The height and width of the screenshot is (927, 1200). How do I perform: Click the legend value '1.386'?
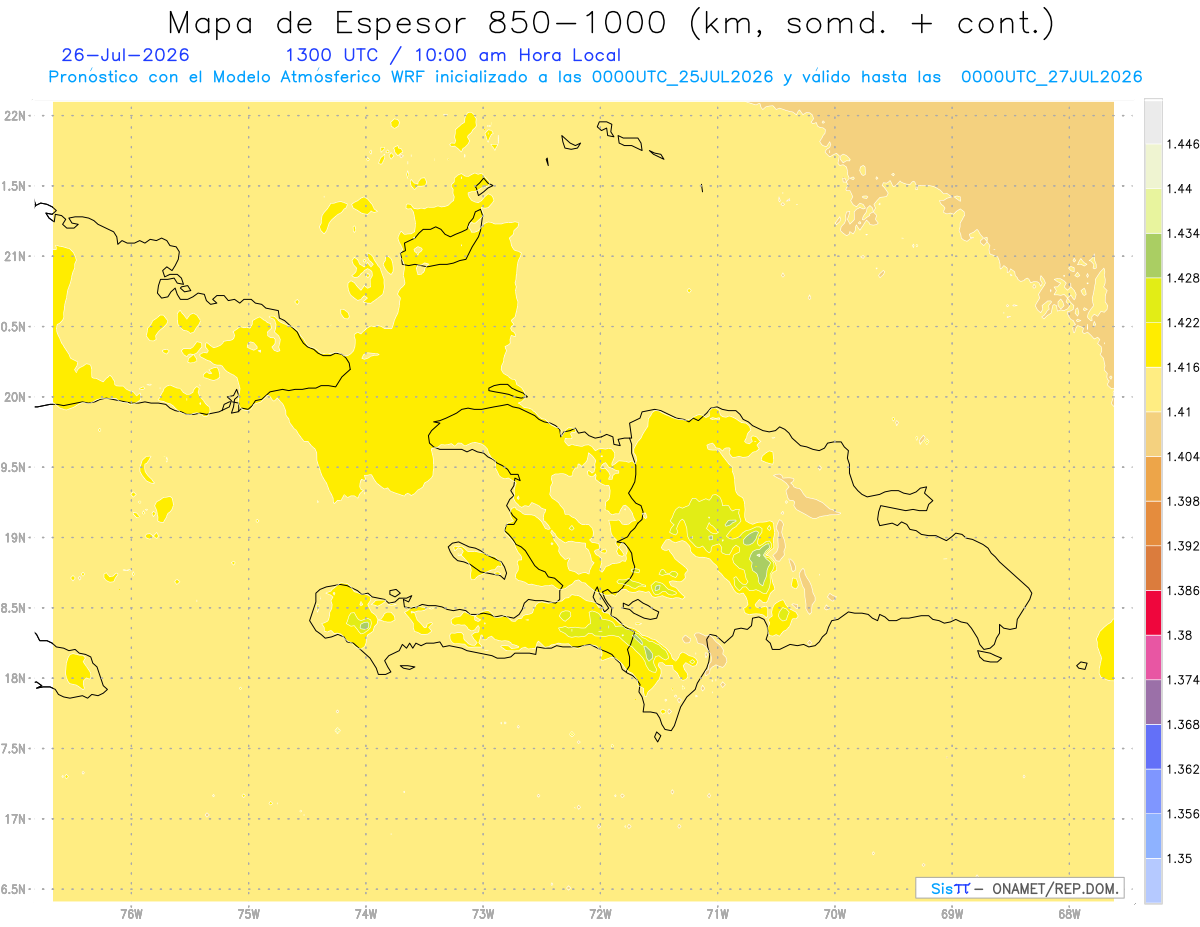click(1182, 591)
